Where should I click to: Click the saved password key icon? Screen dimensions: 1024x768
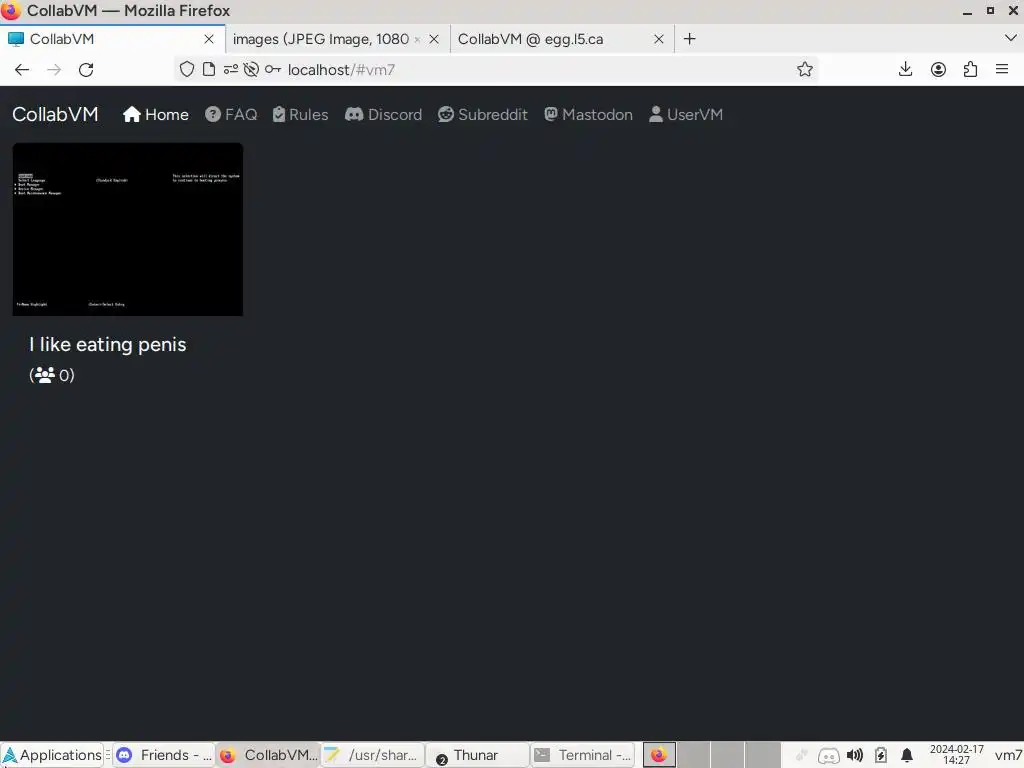click(272, 69)
